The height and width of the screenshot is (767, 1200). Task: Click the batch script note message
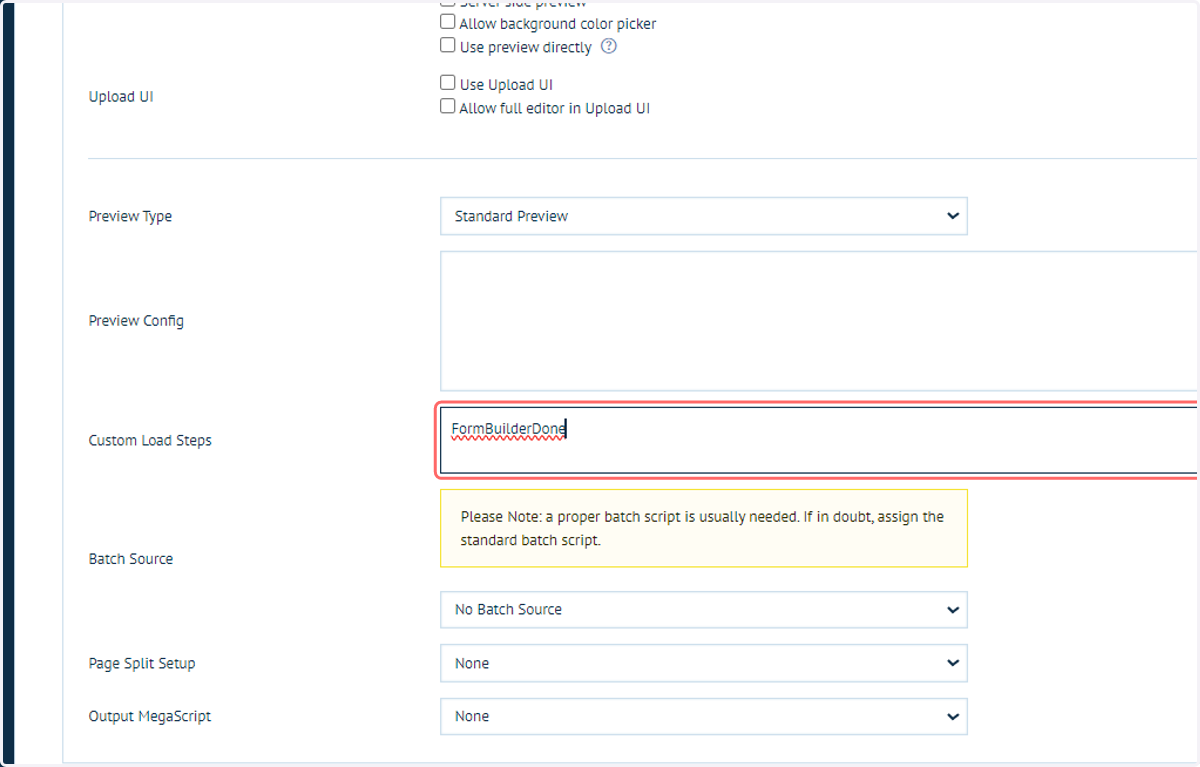coord(704,528)
